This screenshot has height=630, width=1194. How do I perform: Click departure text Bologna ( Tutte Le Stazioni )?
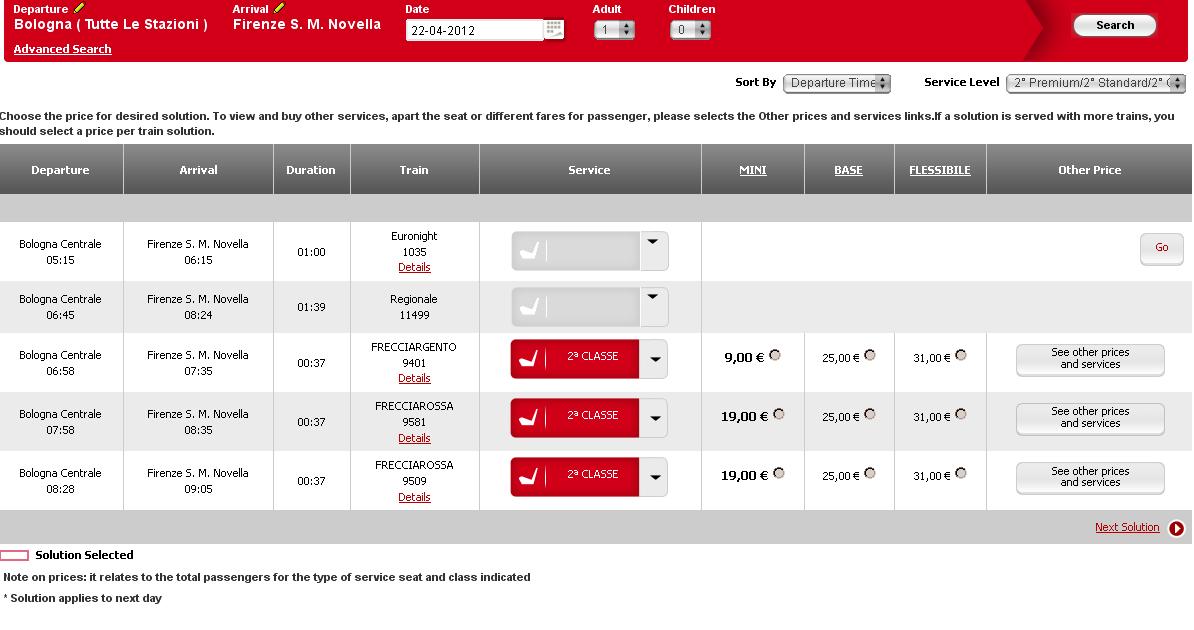tap(110, 24)
